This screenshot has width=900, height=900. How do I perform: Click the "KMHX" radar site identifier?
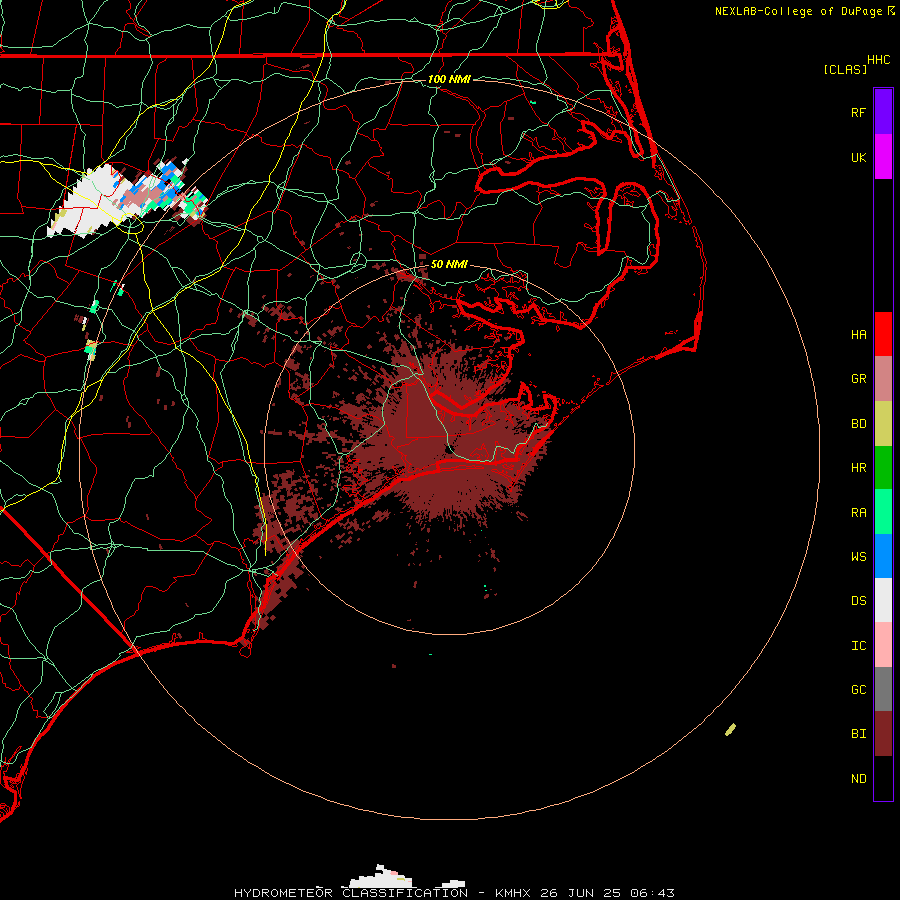[x=513, y=893]
